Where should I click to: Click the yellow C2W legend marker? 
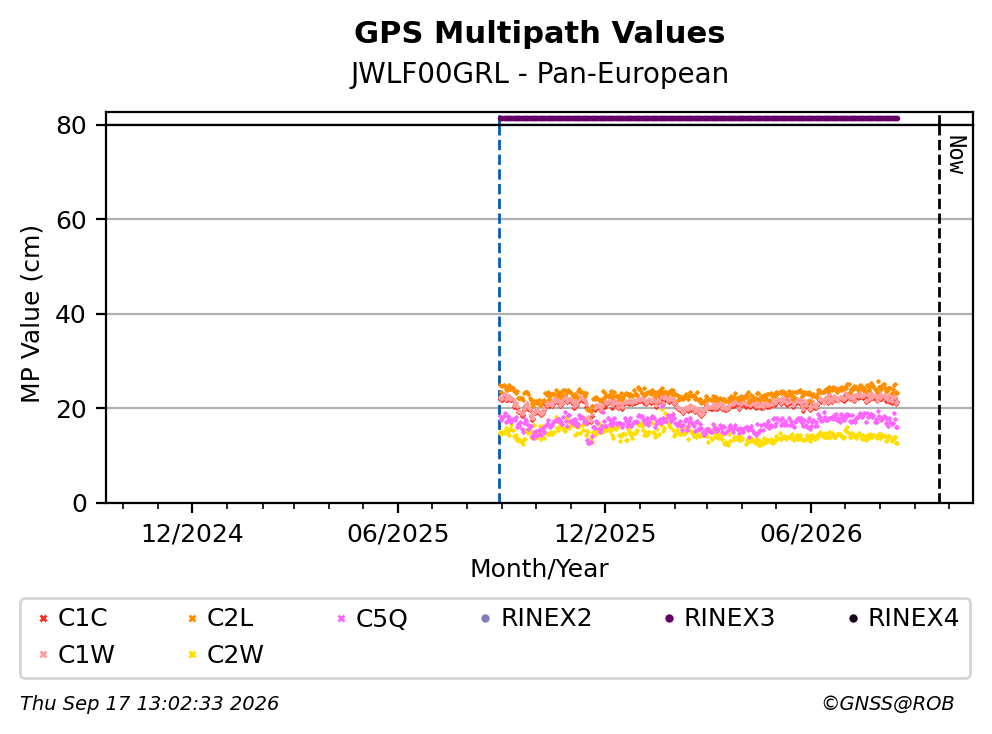click(192, 655)
